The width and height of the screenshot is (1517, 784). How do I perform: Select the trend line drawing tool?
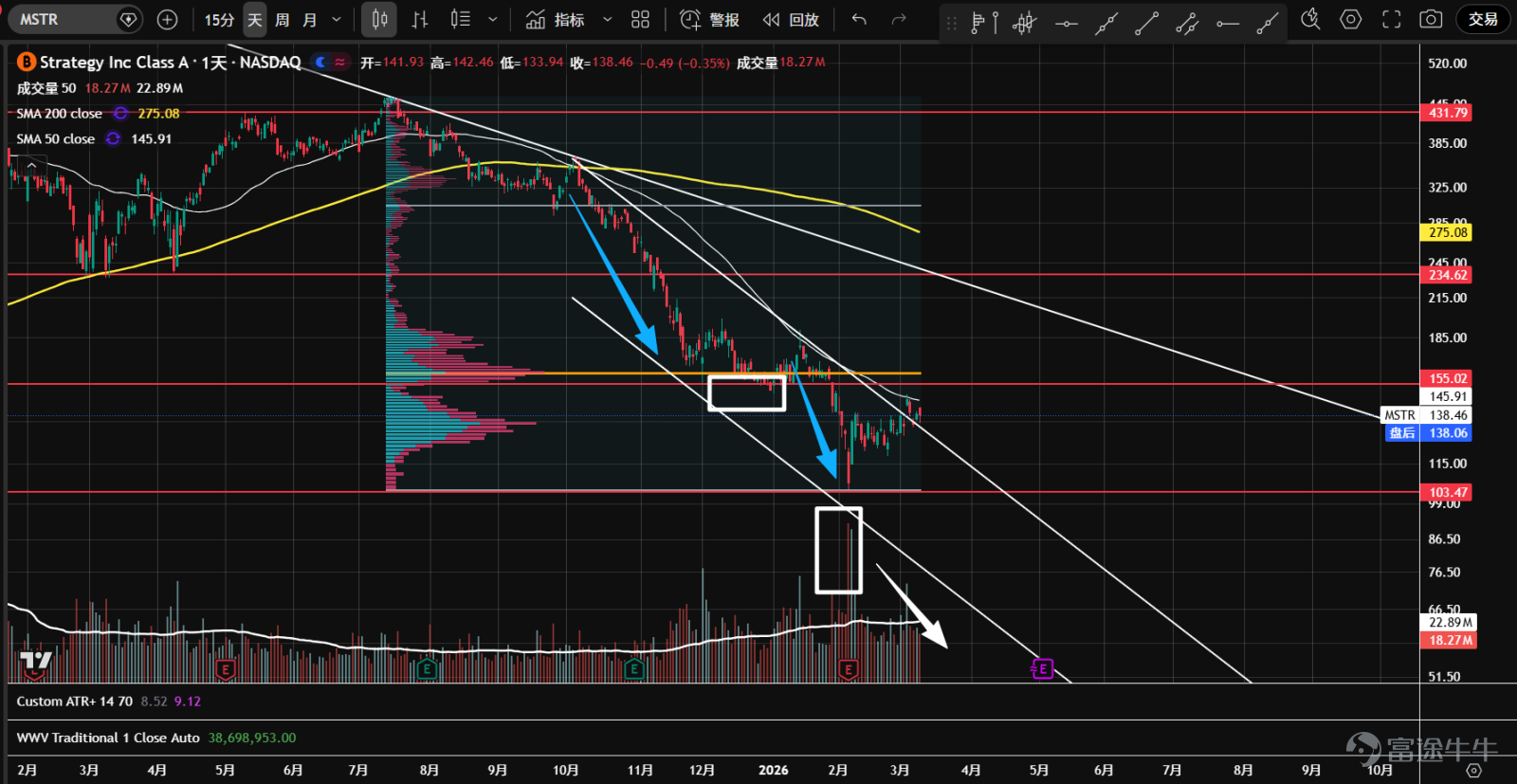[x=1147, y=23]
